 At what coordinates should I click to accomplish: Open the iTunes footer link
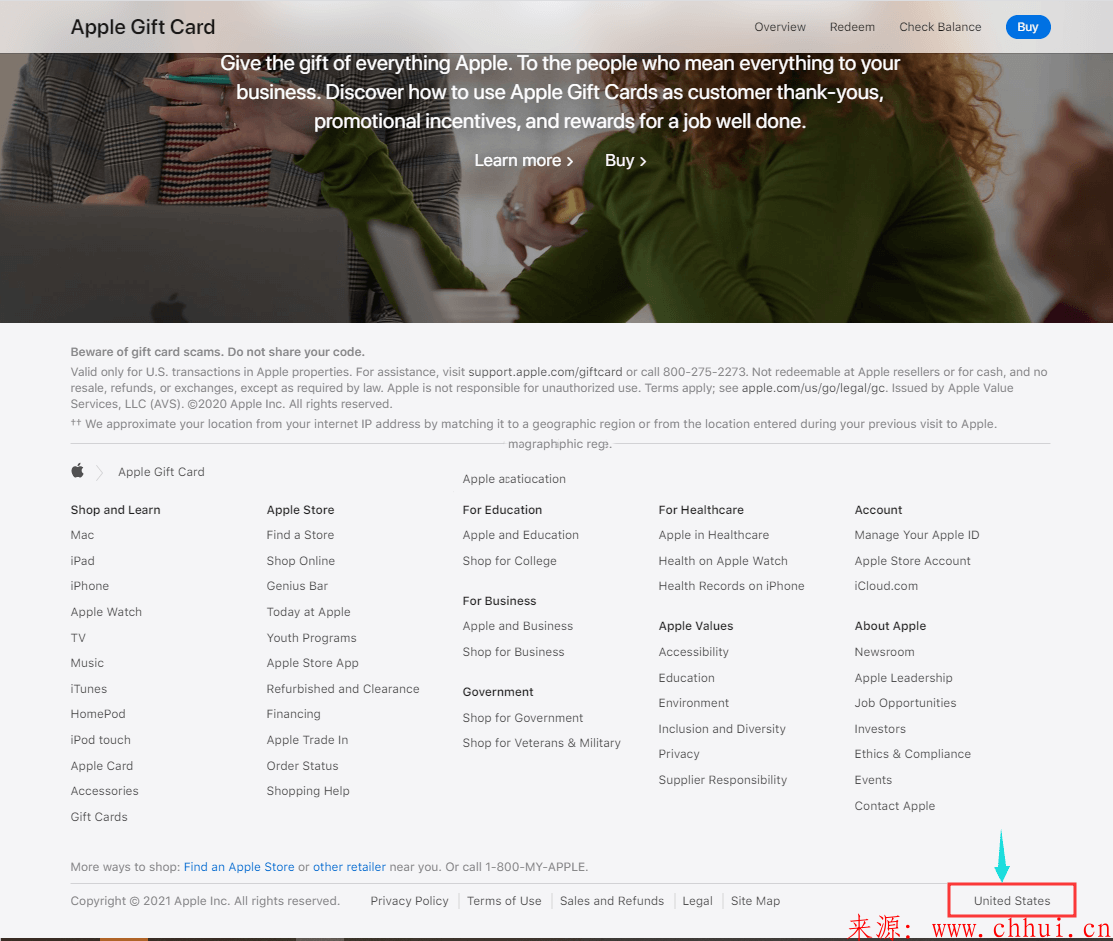point(89,689)
